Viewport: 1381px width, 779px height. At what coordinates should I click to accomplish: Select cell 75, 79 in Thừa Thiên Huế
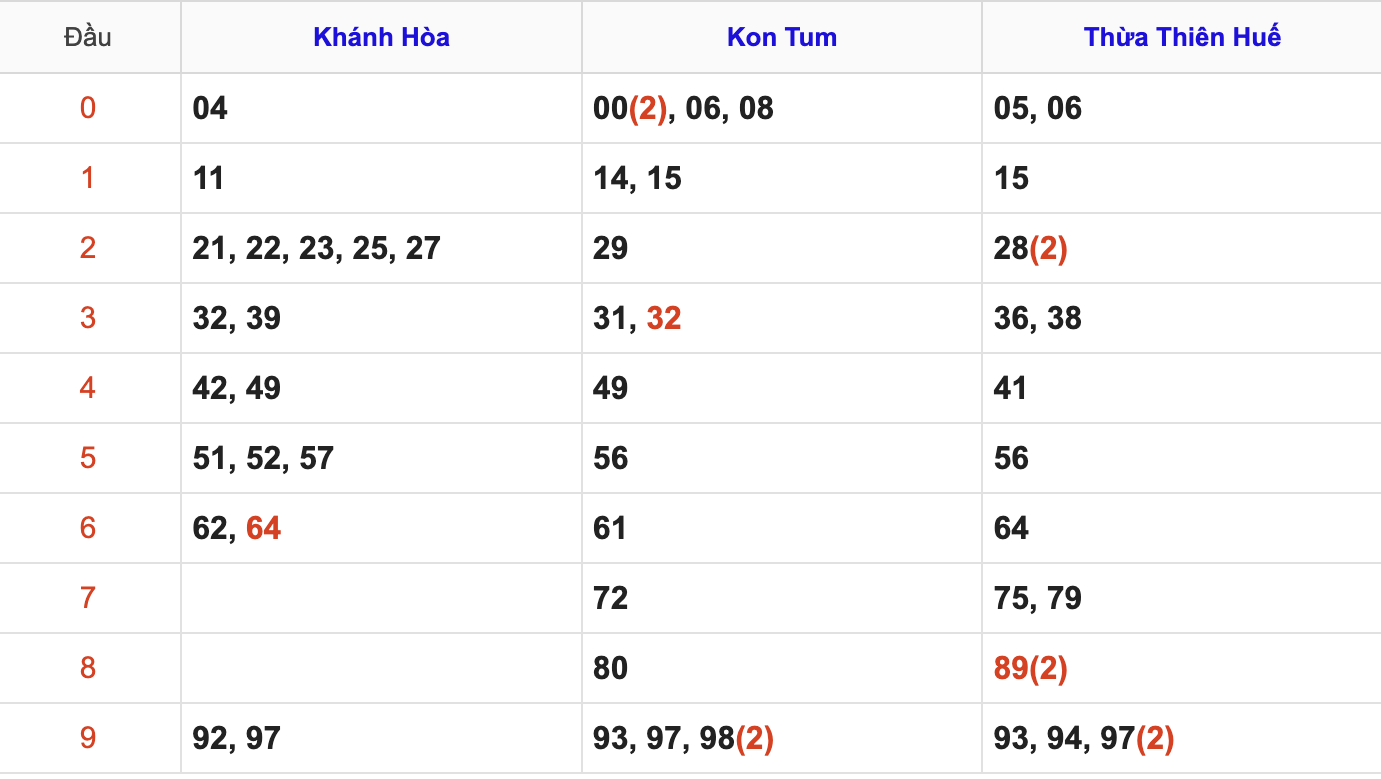[1182, 598]
